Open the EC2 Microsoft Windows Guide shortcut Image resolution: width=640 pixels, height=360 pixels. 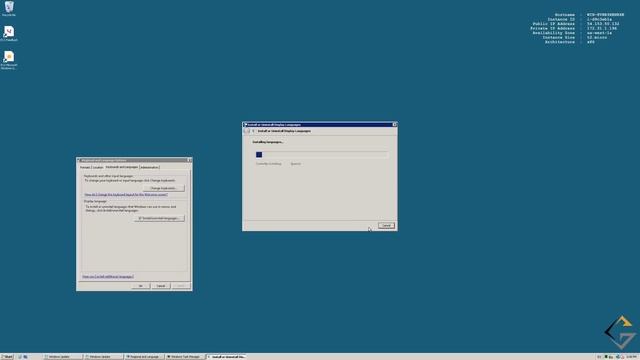9,60
